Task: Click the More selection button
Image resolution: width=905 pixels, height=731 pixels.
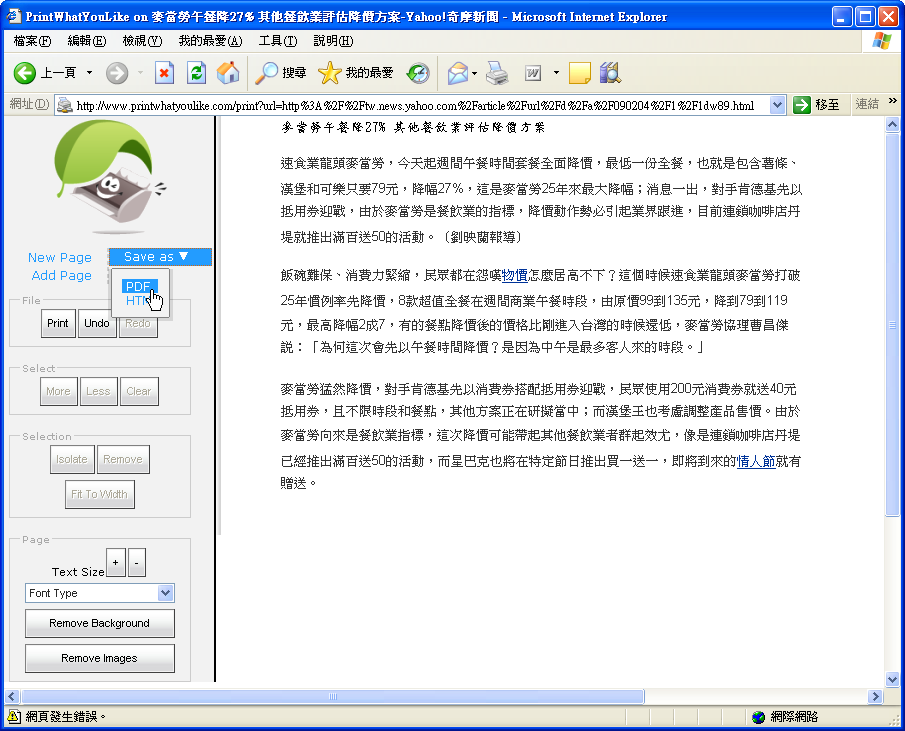Action: (58, 391)
